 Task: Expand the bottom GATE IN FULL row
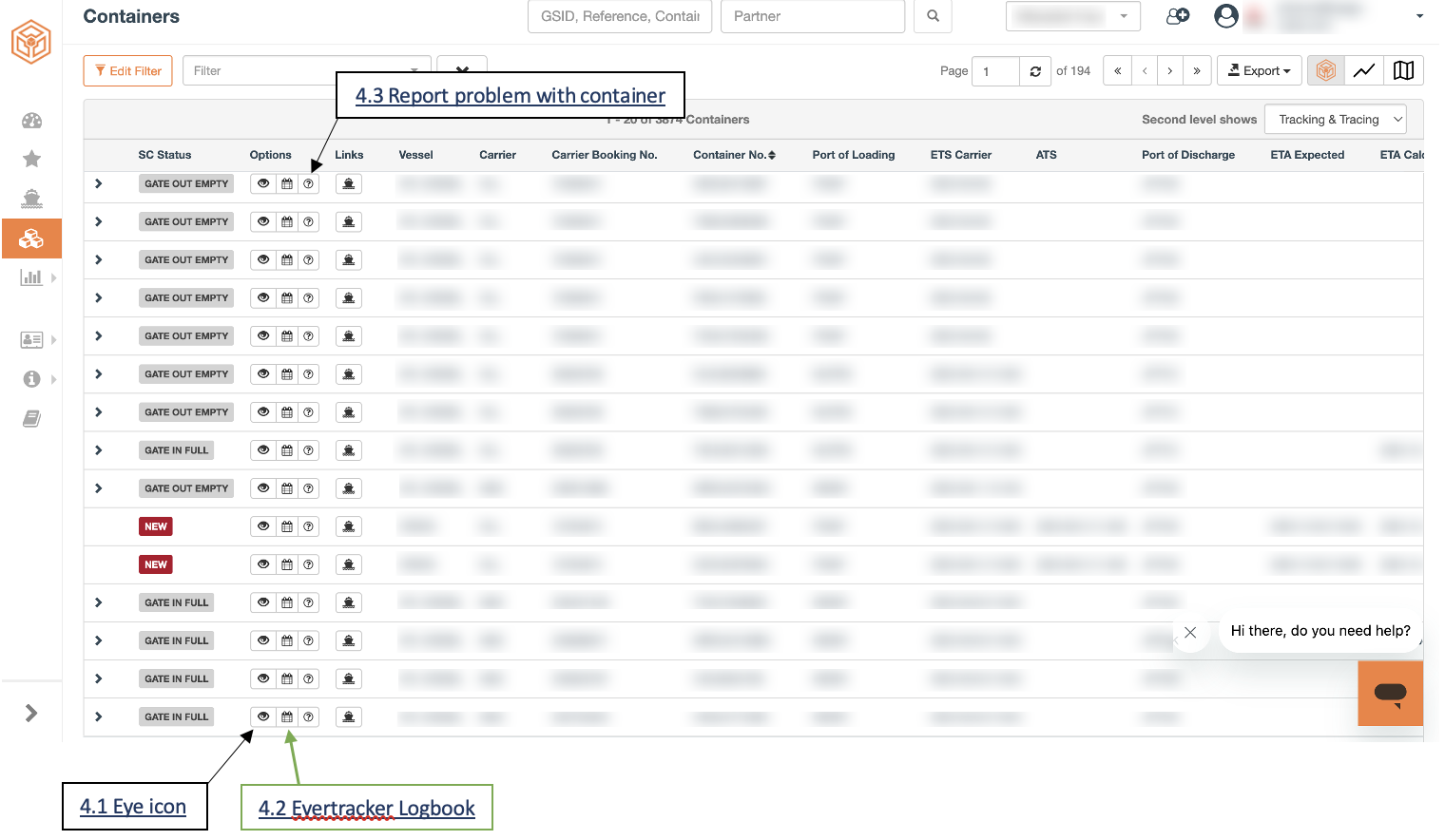point(98,716)
